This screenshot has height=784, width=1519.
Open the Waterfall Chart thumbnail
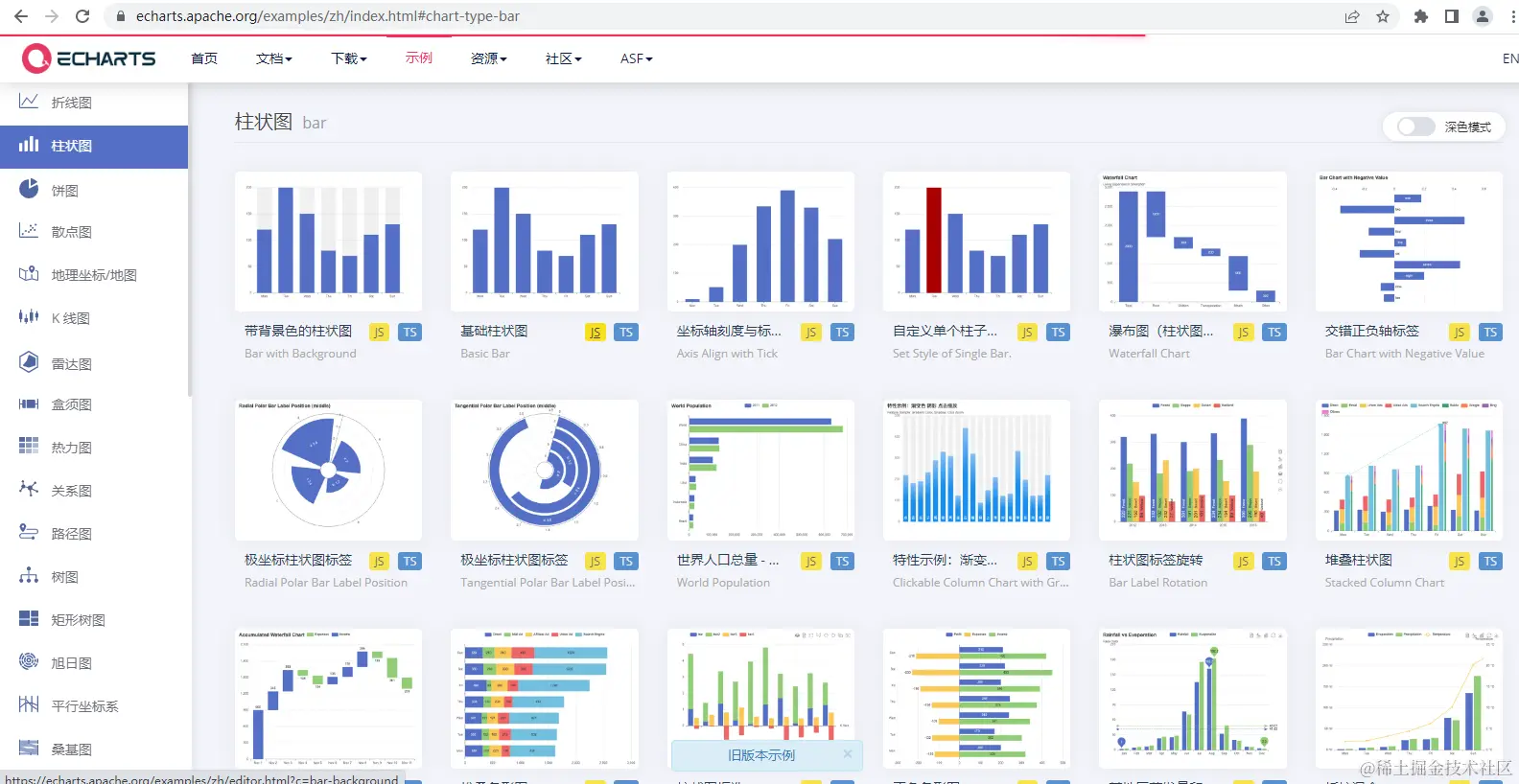1192,242
